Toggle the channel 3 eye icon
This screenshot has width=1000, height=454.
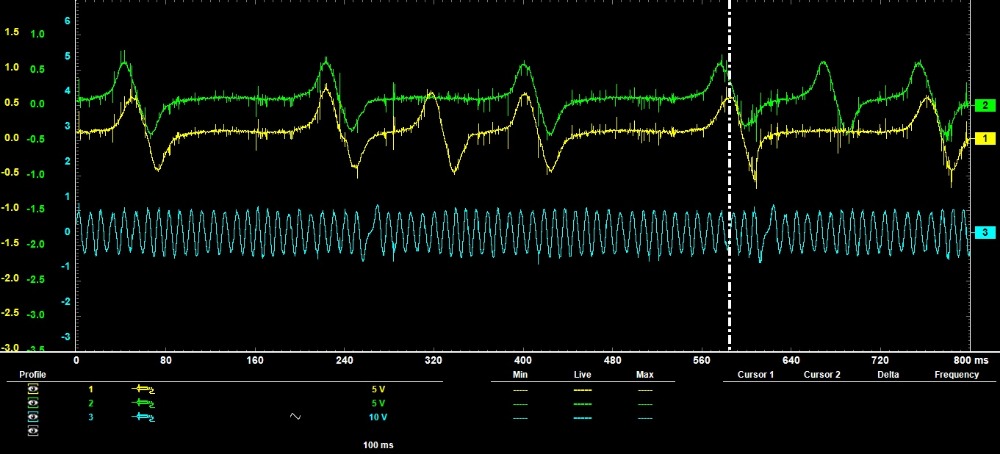click(x=34, y=416)
